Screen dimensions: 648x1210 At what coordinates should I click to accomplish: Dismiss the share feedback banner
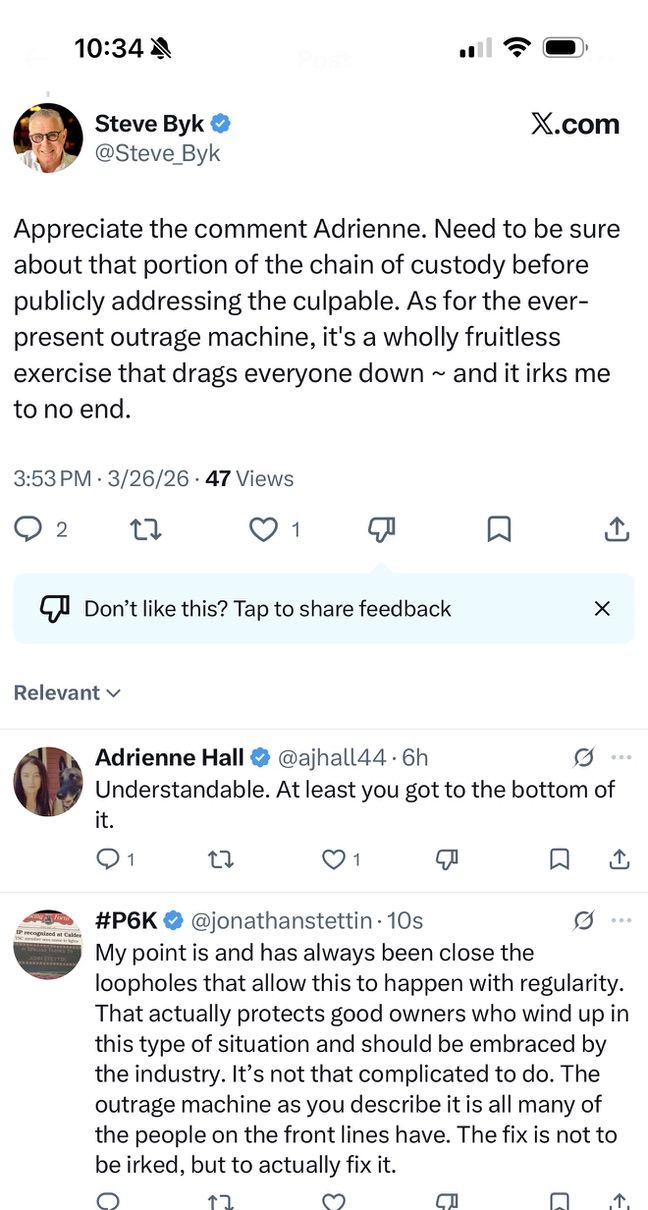tap(602, 608)
